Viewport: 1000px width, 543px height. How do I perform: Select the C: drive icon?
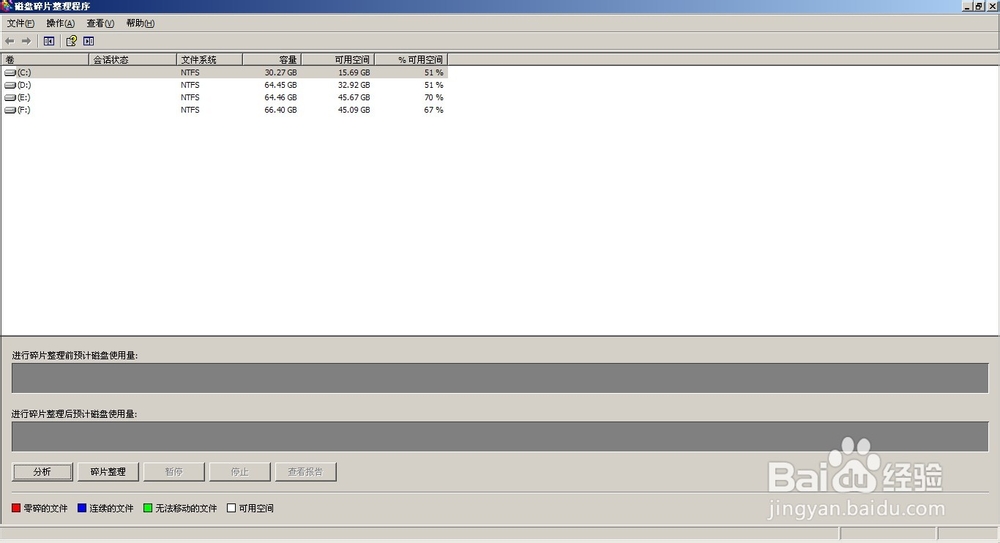(10, 73)
